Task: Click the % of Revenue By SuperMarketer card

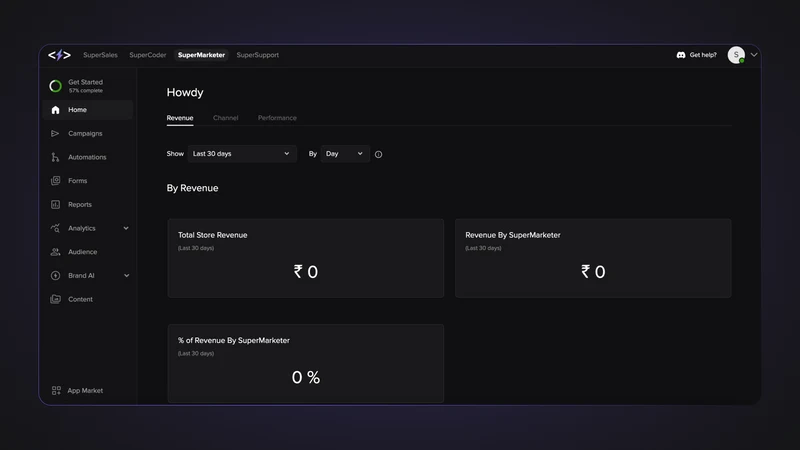Action: point(306,363)
